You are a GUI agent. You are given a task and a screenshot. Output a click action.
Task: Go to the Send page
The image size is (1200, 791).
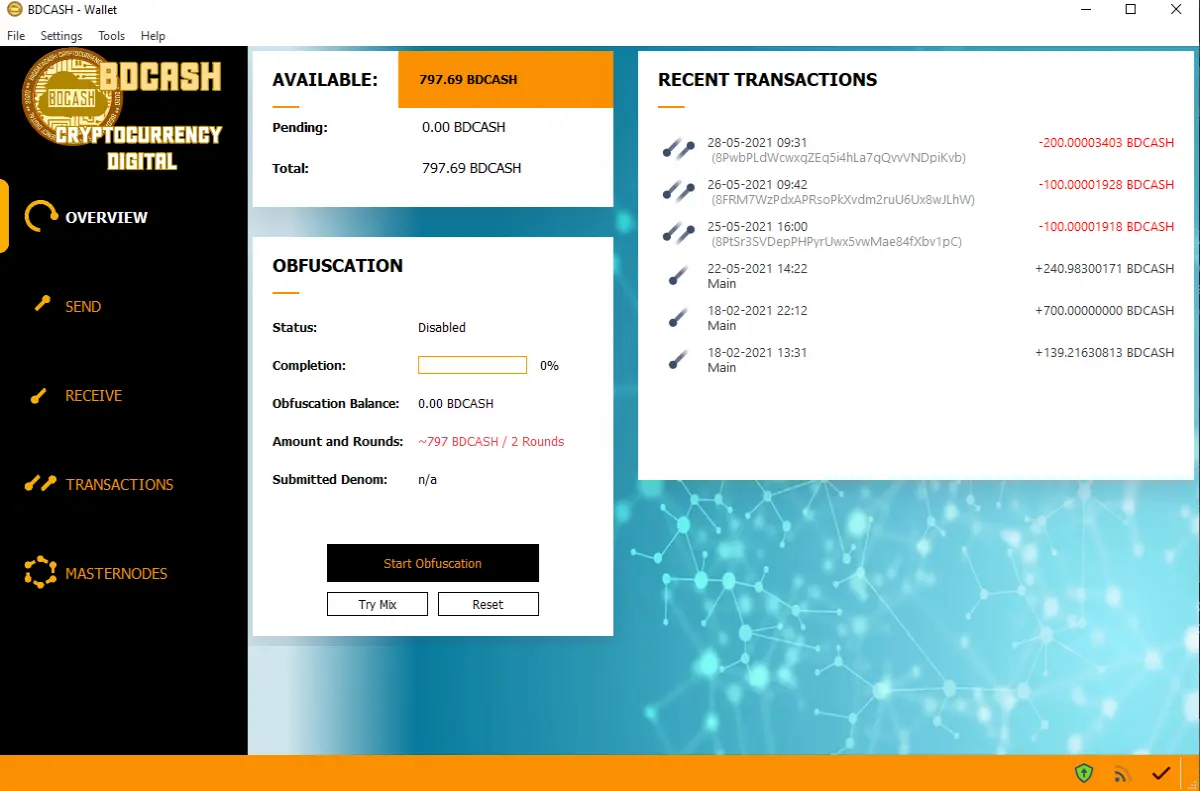click(83, 306)
